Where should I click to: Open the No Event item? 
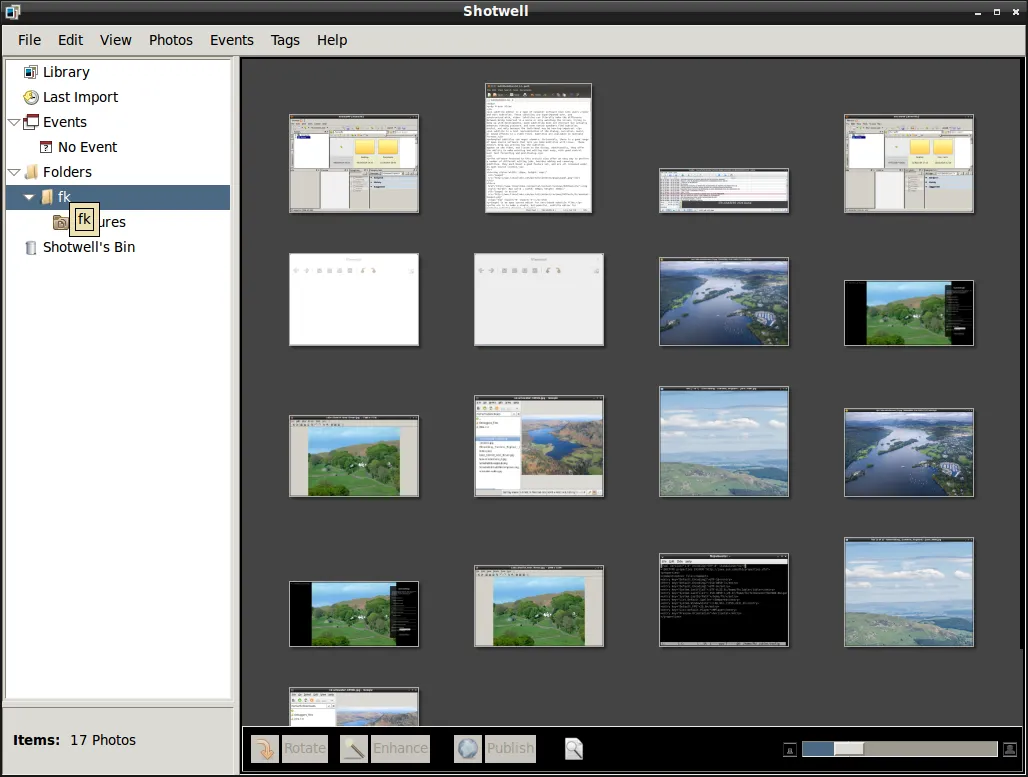coord(87,147)
